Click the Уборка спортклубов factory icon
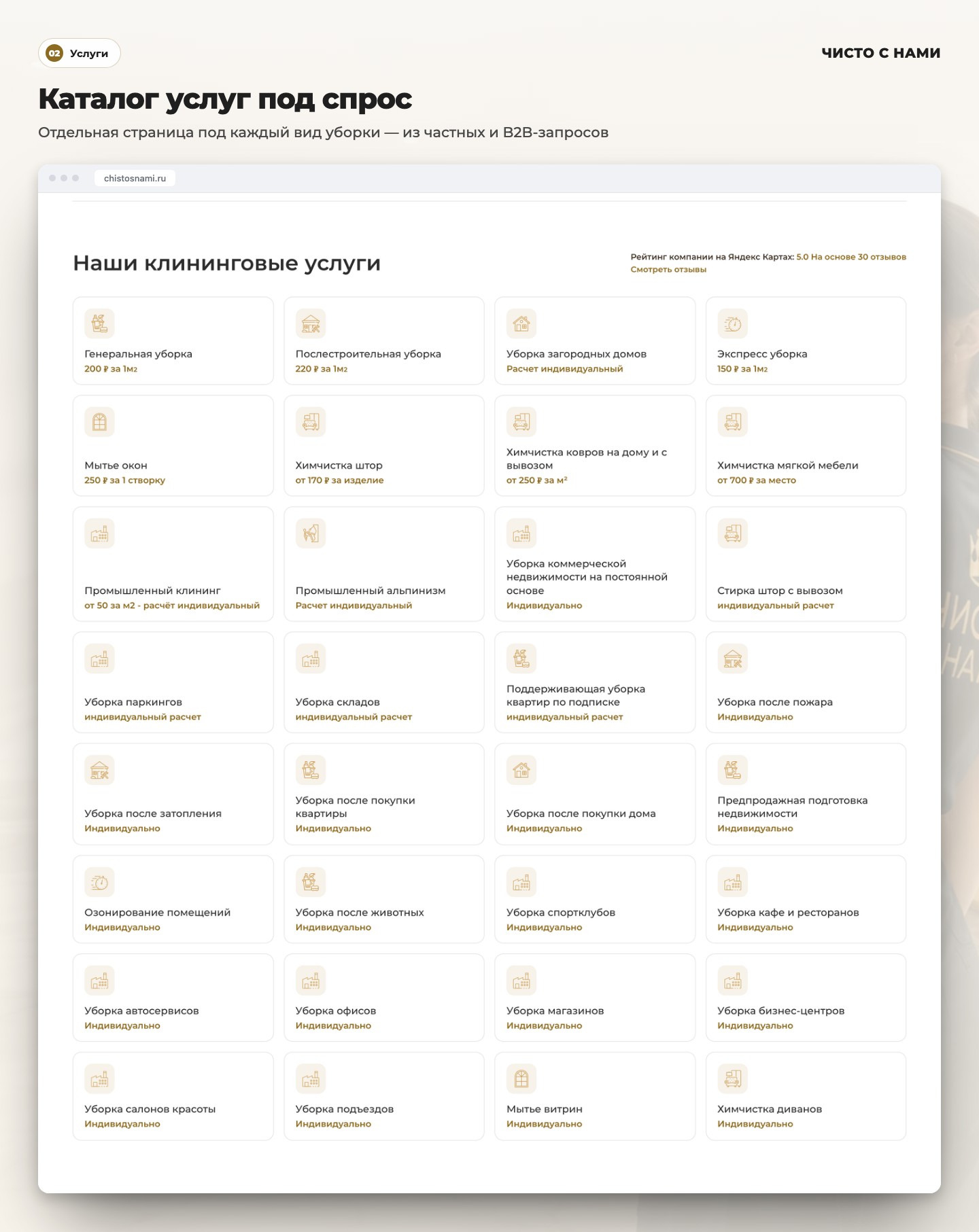 point(521,882)
